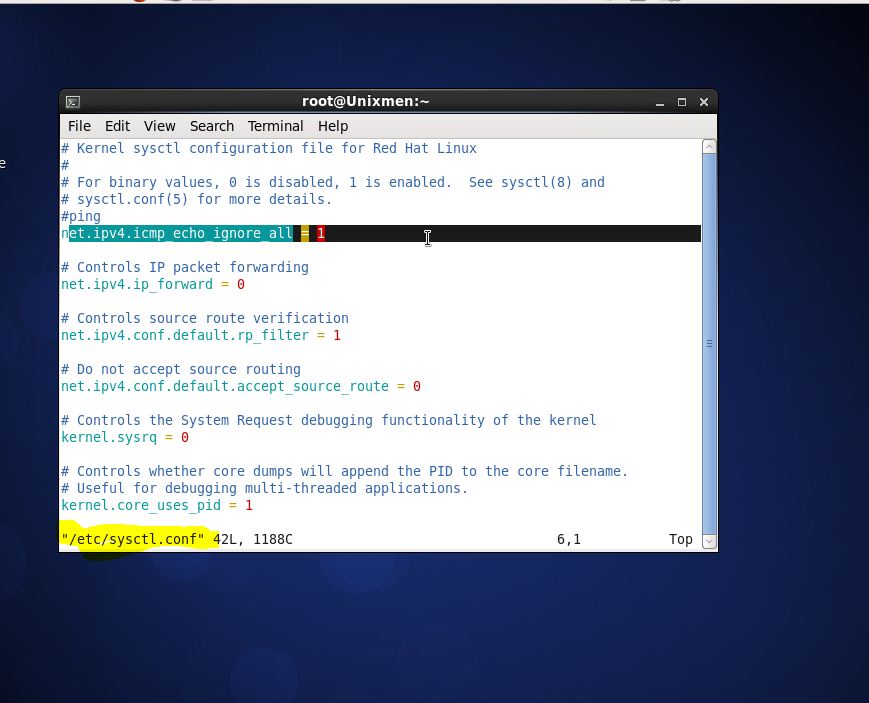
Task: Click the terminal icon in title bar
Action: [x=73, y=102]
